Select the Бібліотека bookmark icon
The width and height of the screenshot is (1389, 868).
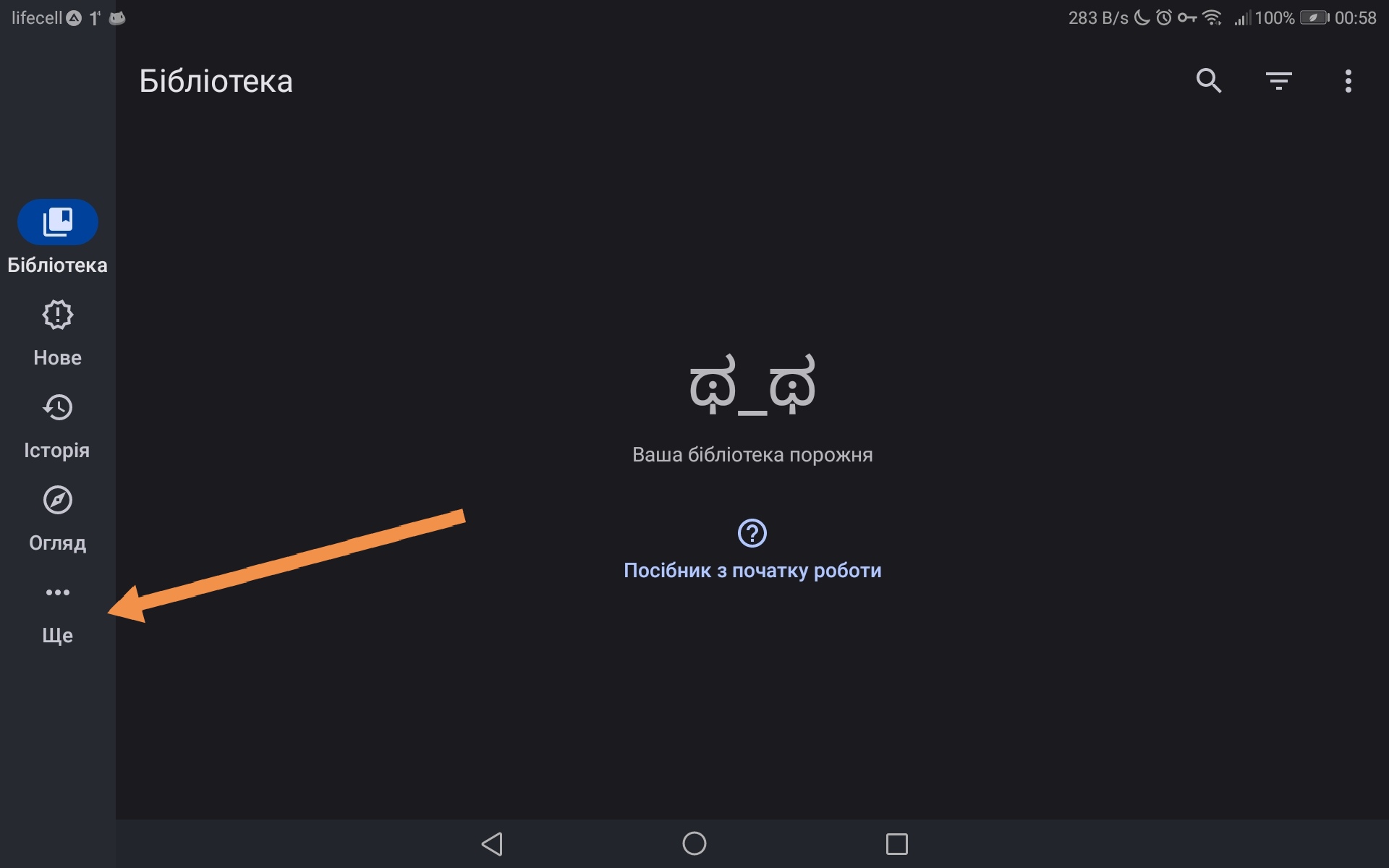[58, 222]
